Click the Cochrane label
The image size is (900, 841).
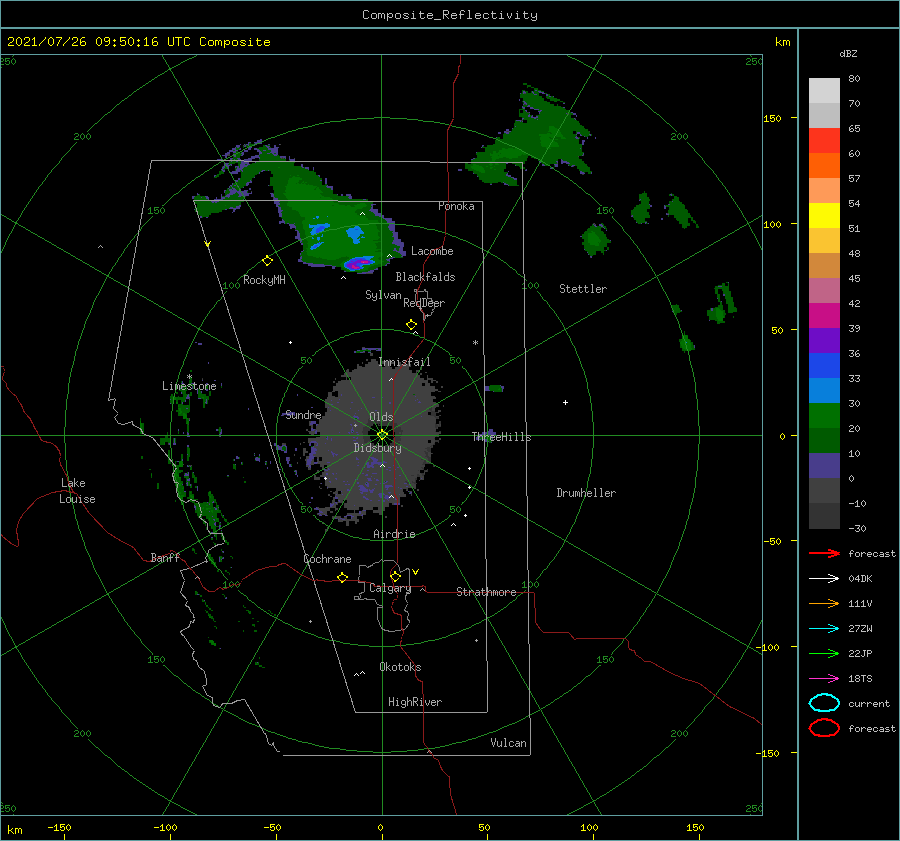point(327,559)
